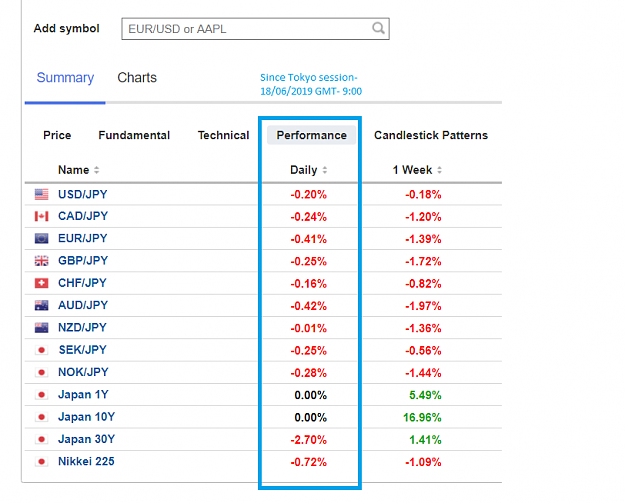
Task: Open the Candlestick Patterns sub-tab
Action: tap(431, 135)
